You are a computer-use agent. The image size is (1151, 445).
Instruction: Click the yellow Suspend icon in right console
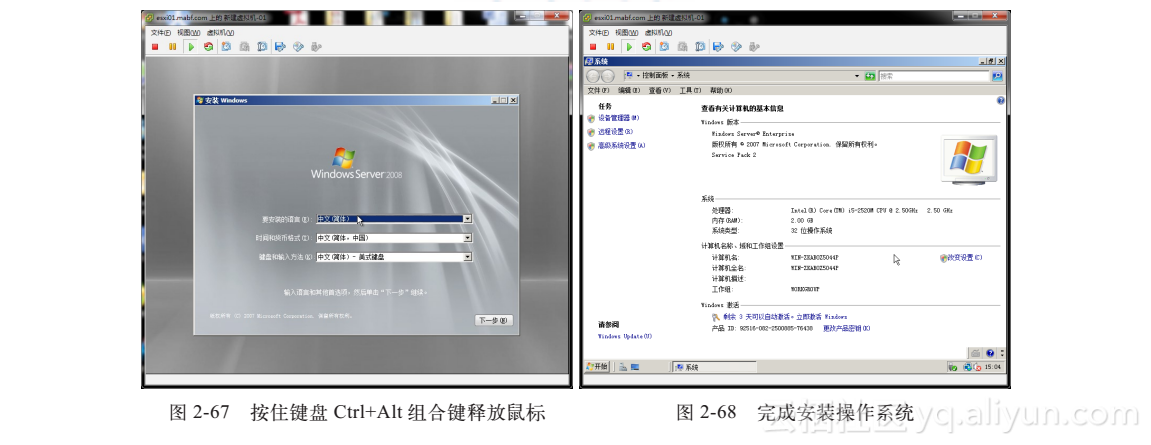click(610, 46)
